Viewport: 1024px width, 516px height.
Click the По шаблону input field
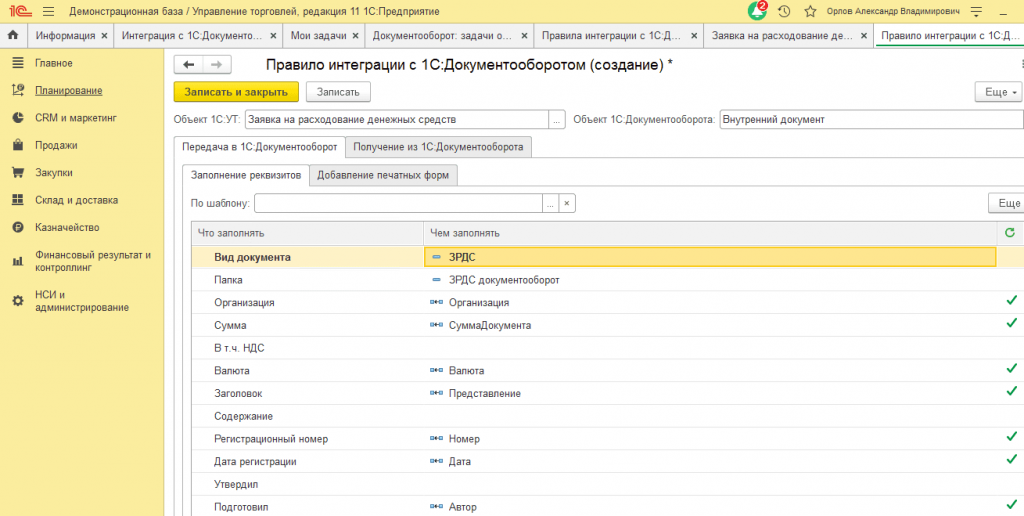(398, 204)
